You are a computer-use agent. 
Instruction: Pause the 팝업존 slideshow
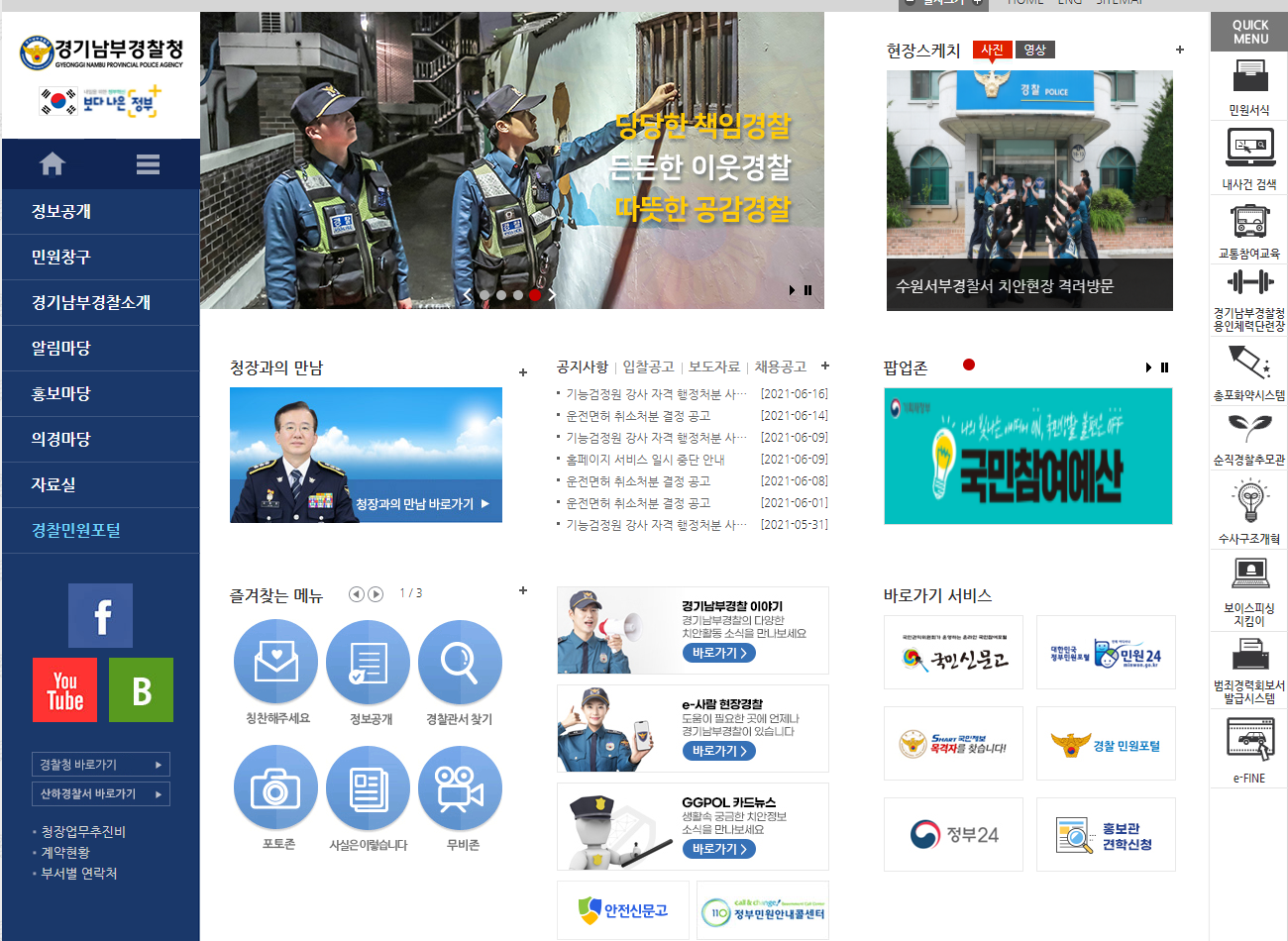click(x=1164, y=367)
